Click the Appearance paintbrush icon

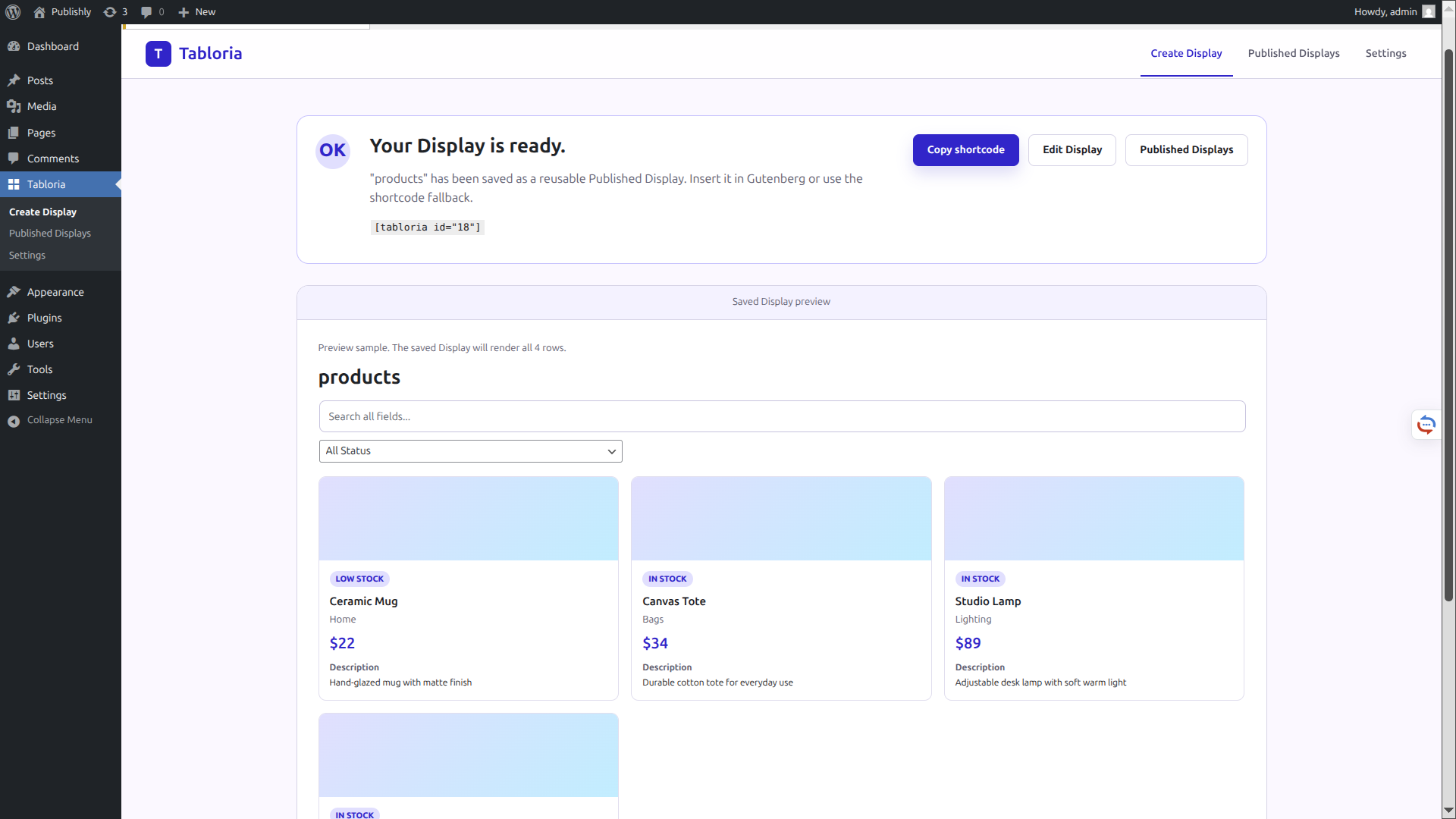[14, 292]
